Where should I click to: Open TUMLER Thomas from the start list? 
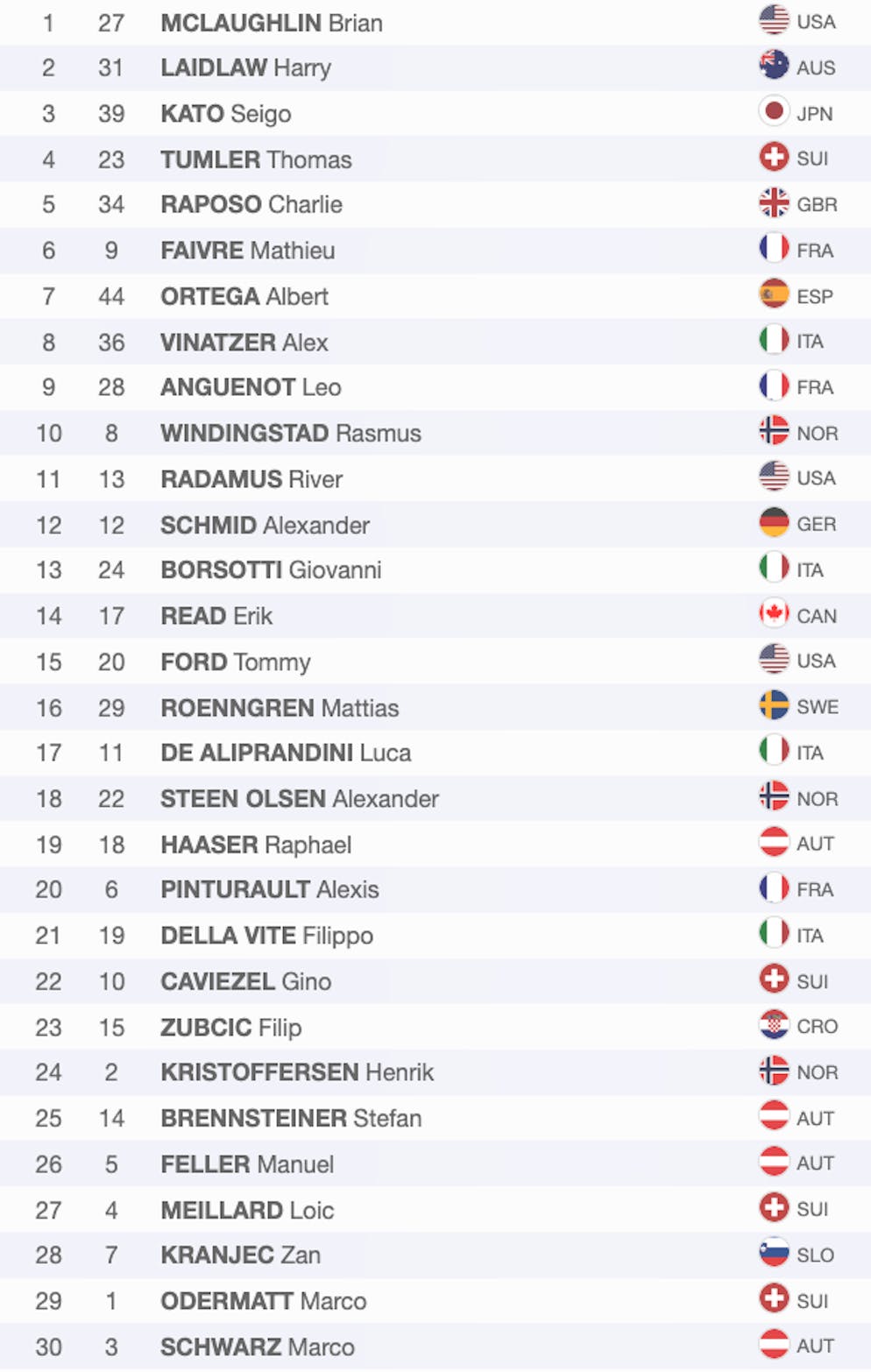click(256, 159)
